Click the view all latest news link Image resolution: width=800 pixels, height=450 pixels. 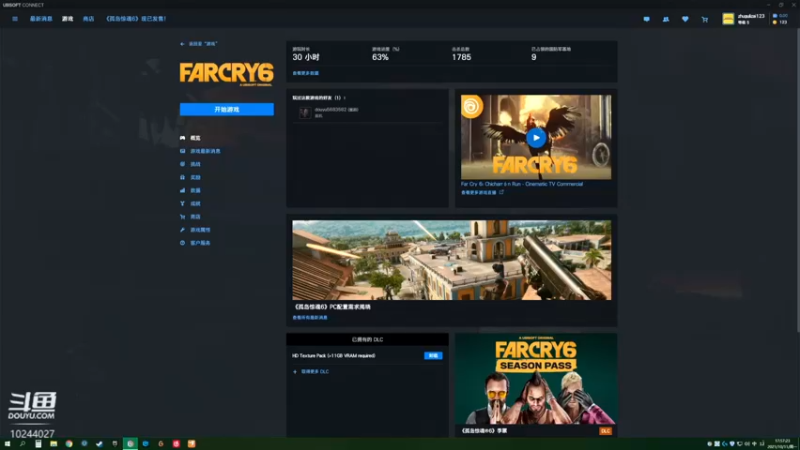pyautogui.click(x=310, y=318)
